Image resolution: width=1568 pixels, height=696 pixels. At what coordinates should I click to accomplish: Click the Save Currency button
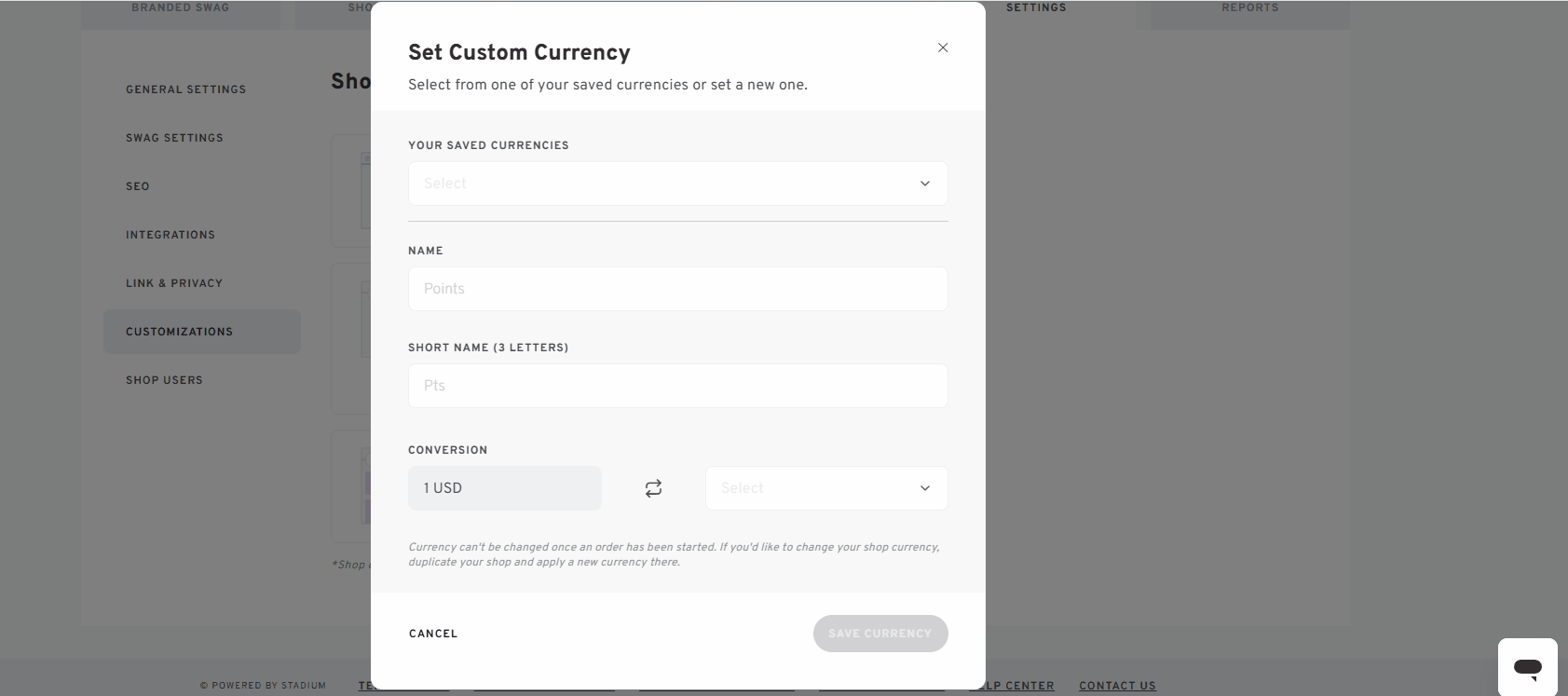tap(879, 633)
